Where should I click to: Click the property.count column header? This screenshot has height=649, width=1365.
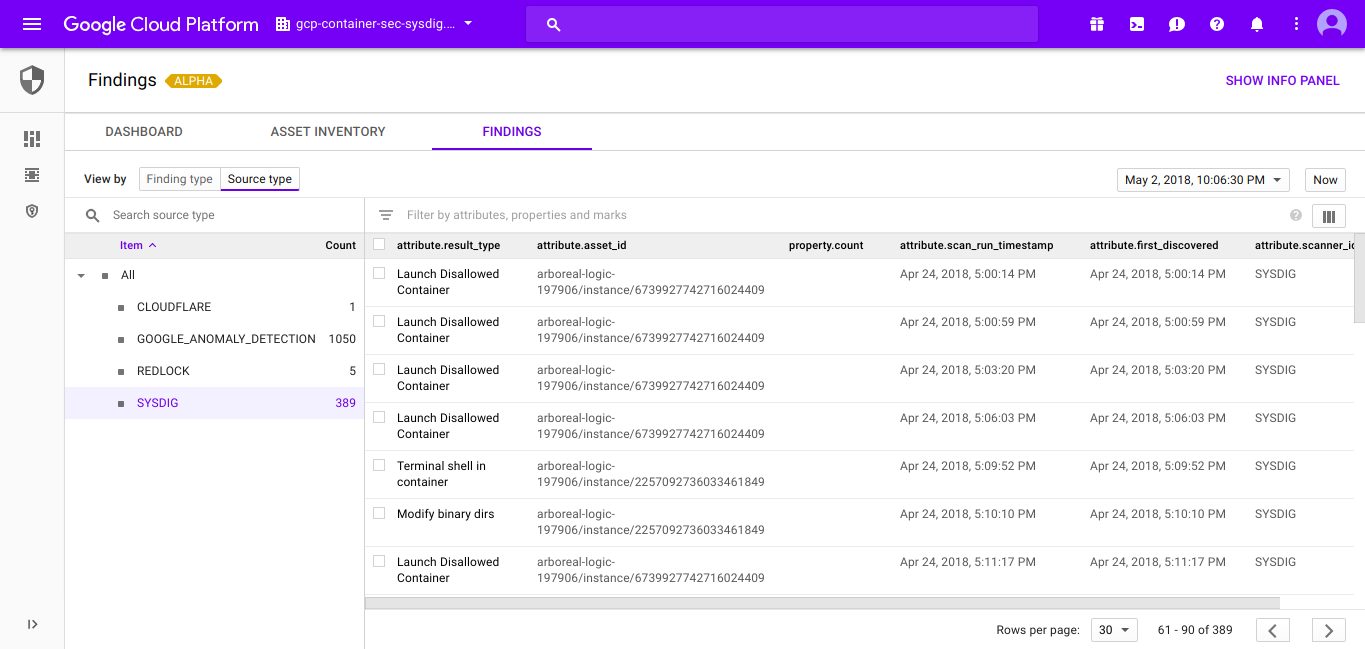(x=826, y=245)
